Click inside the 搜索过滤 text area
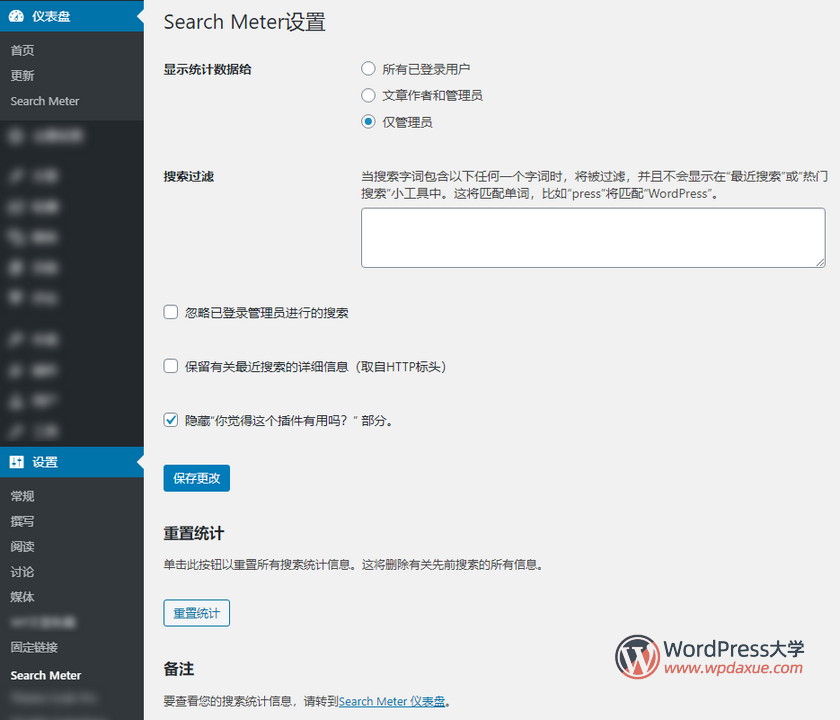 coord(592,238)
